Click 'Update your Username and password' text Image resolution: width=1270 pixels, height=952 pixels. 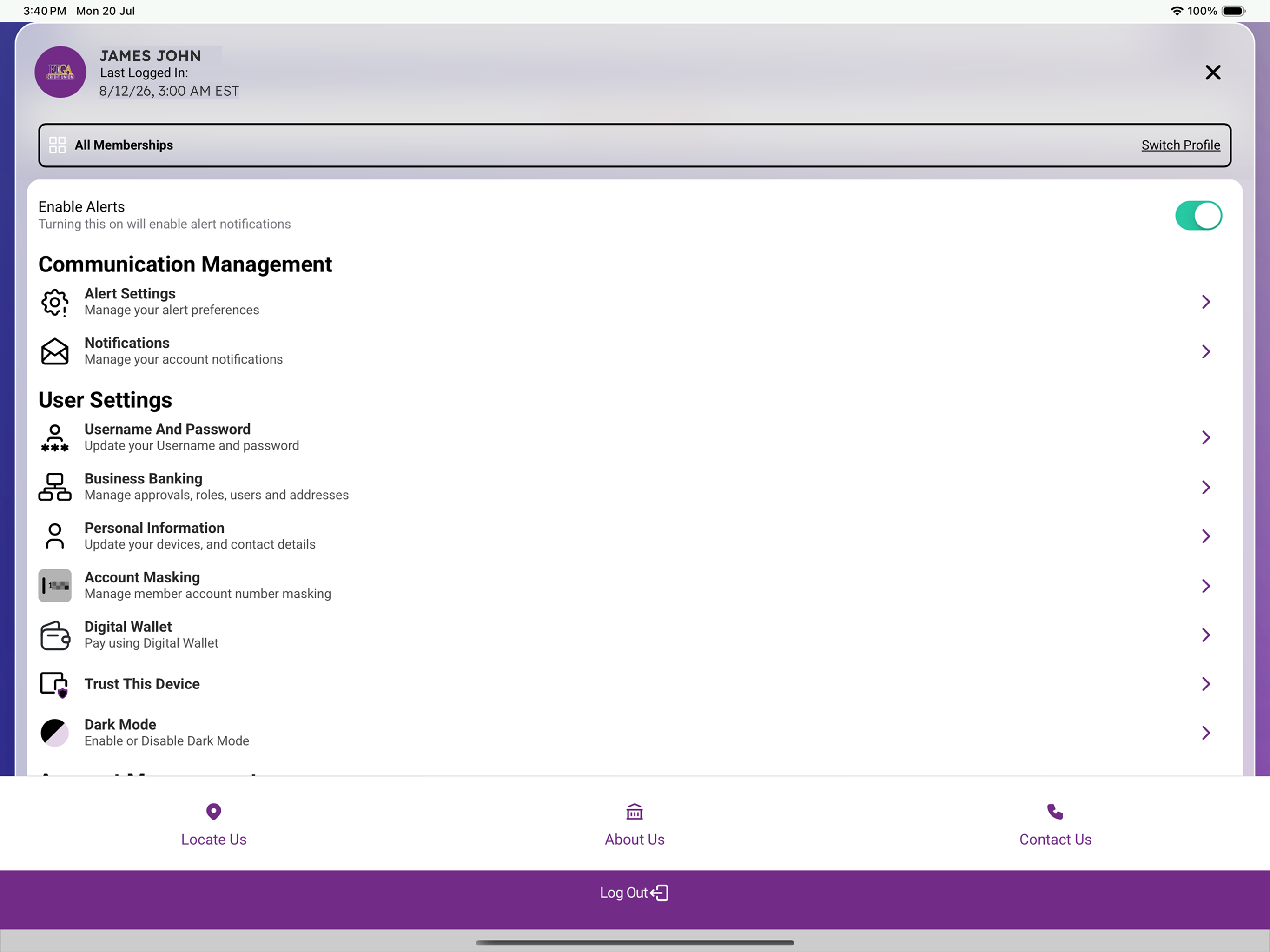point(192,446)
